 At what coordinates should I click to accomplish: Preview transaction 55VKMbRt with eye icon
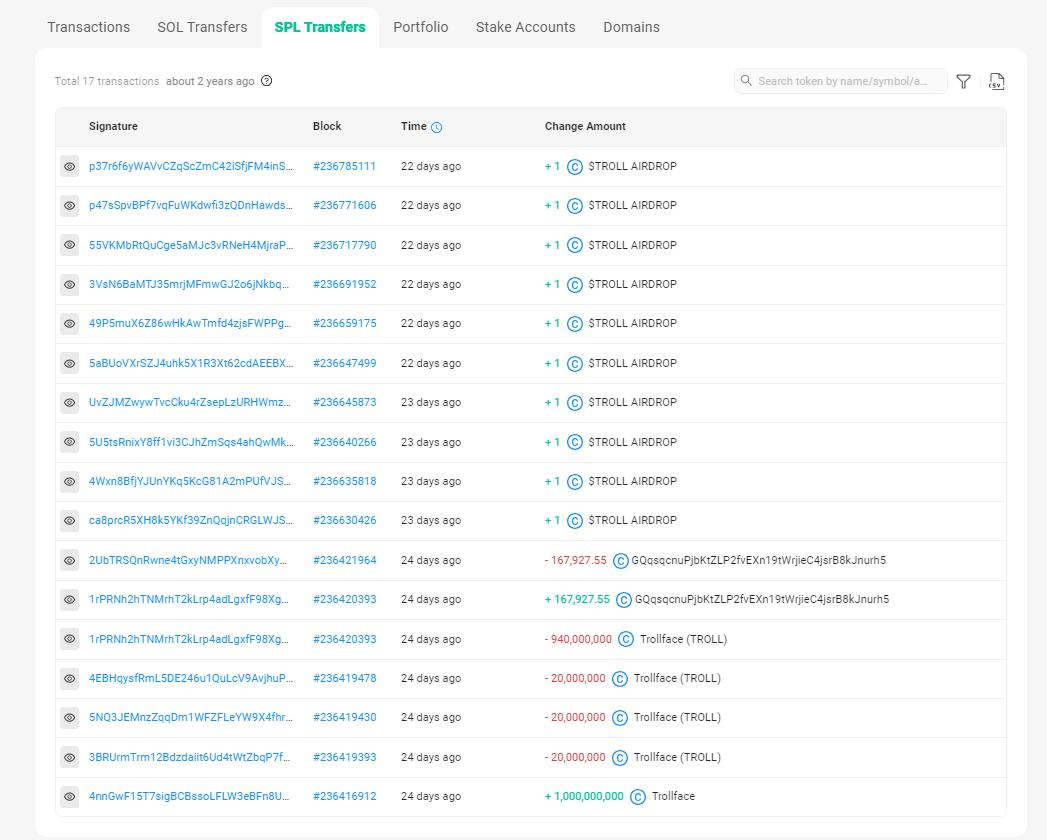69,245
